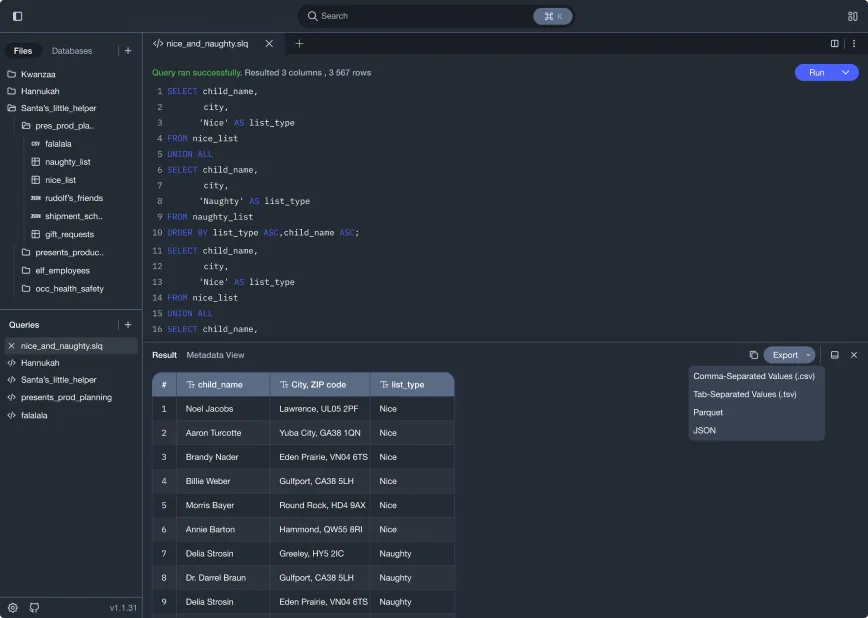This screenshot has width=868, height=618.
Task: Open the layout grid icon at top right
Action: [x=852, y=16]
